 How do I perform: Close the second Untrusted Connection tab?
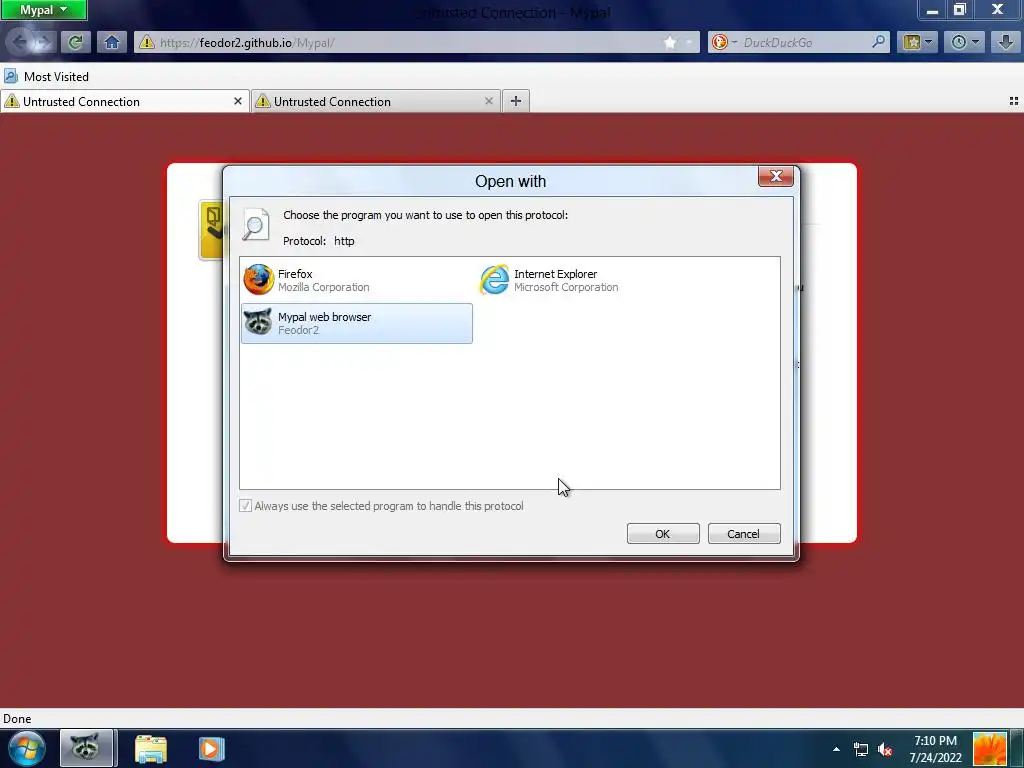(488, 101)
